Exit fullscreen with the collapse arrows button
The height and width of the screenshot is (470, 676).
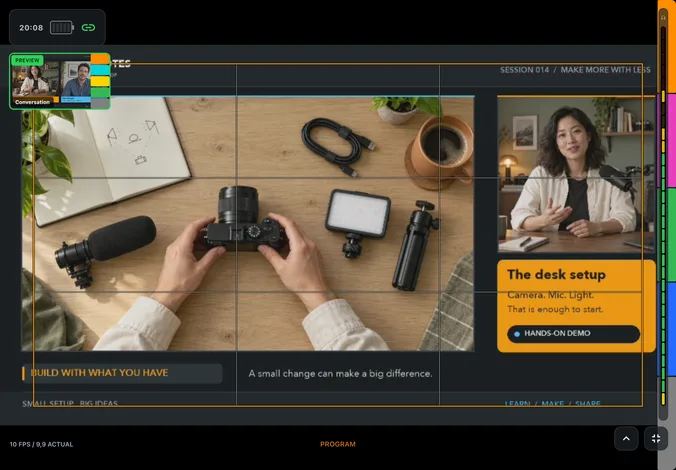[656, 439]
